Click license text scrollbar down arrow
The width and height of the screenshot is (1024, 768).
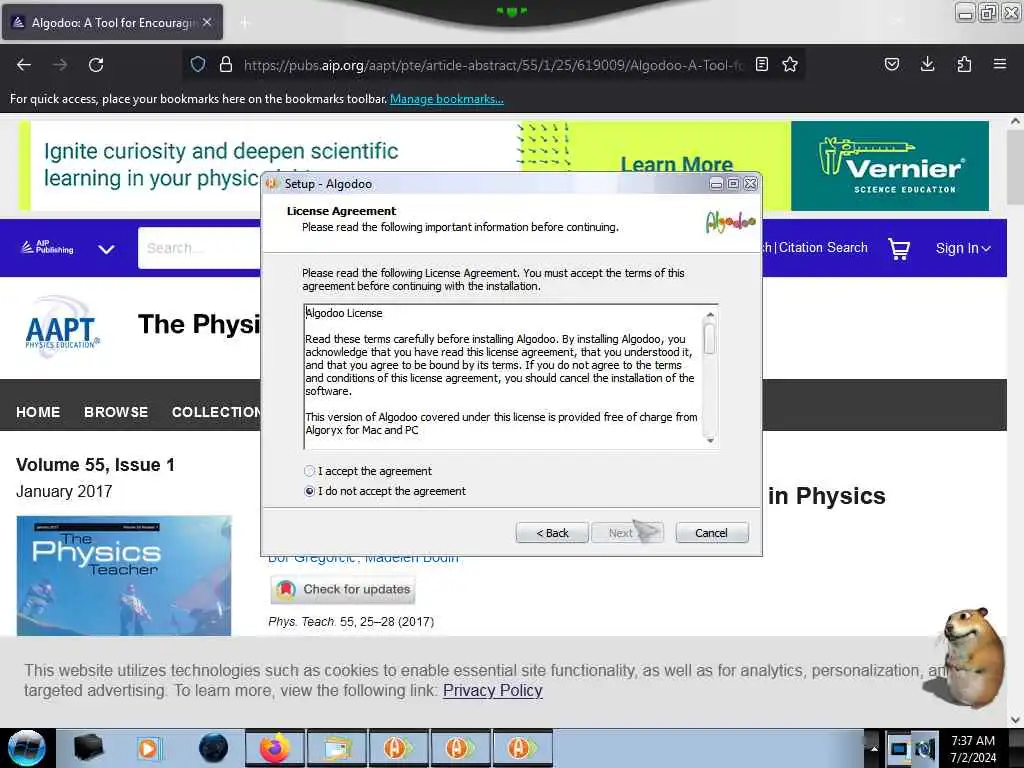tap(710, 440)
